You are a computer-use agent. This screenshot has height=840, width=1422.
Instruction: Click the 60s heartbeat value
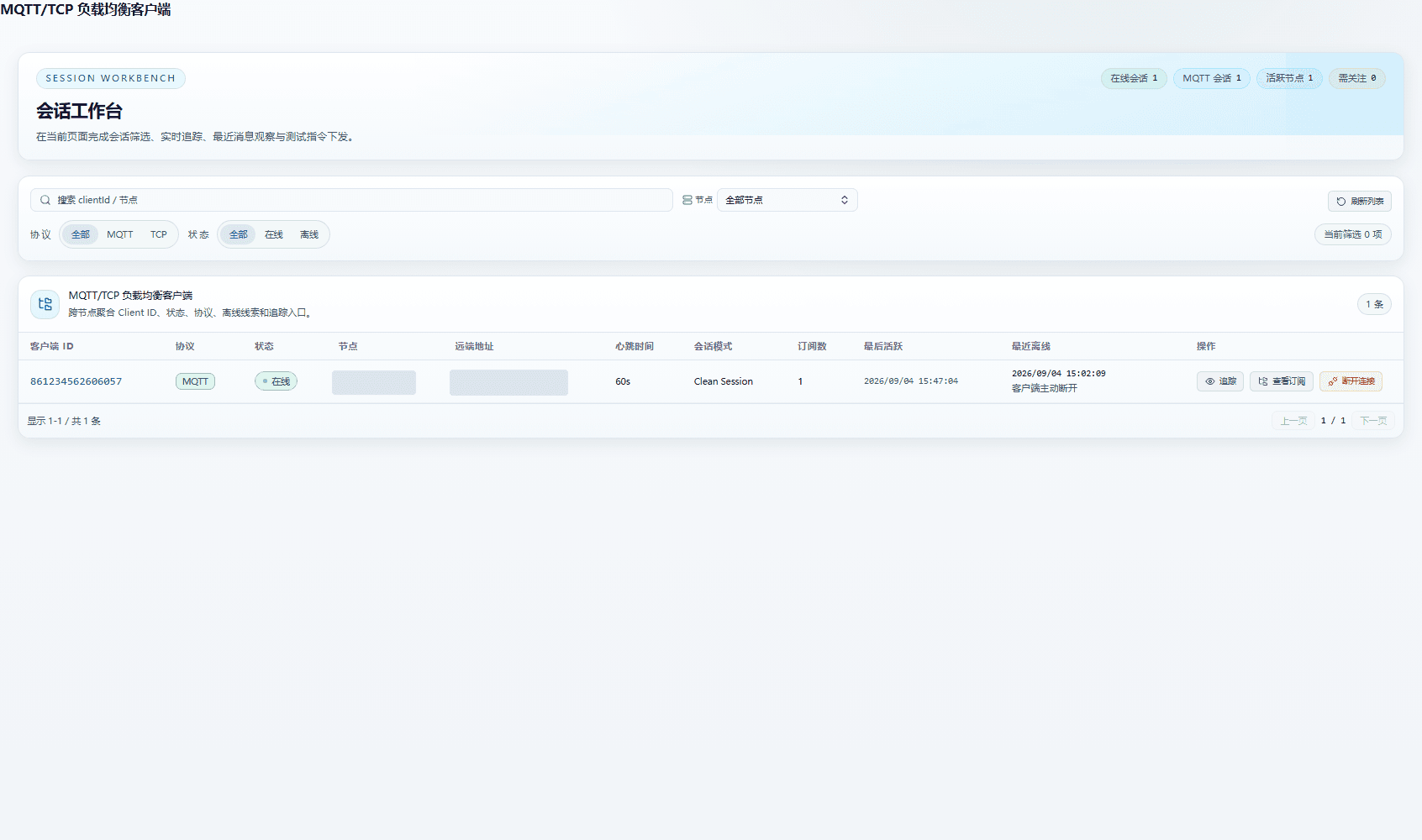coord(623,381)
